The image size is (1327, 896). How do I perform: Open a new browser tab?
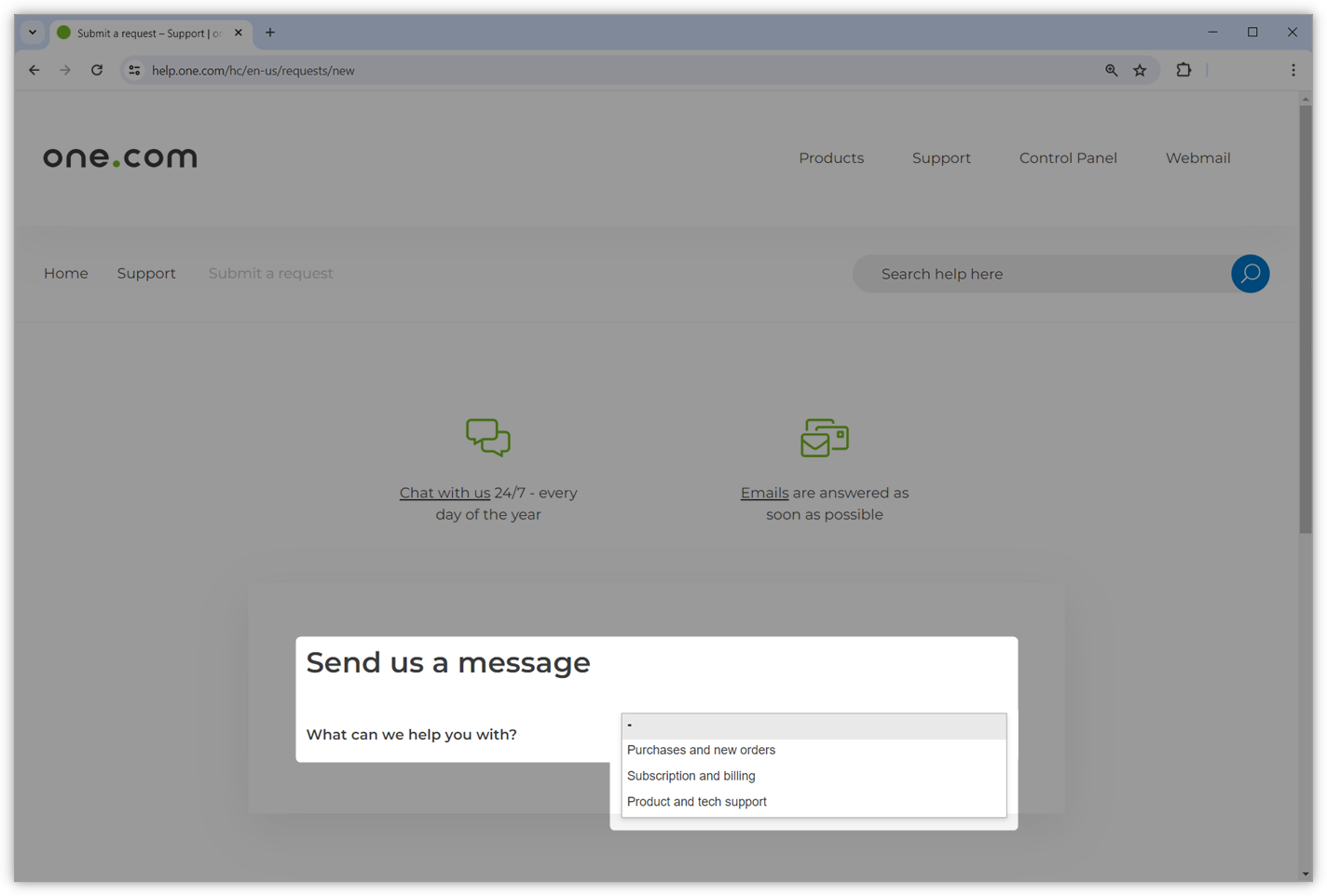point(270,33)
